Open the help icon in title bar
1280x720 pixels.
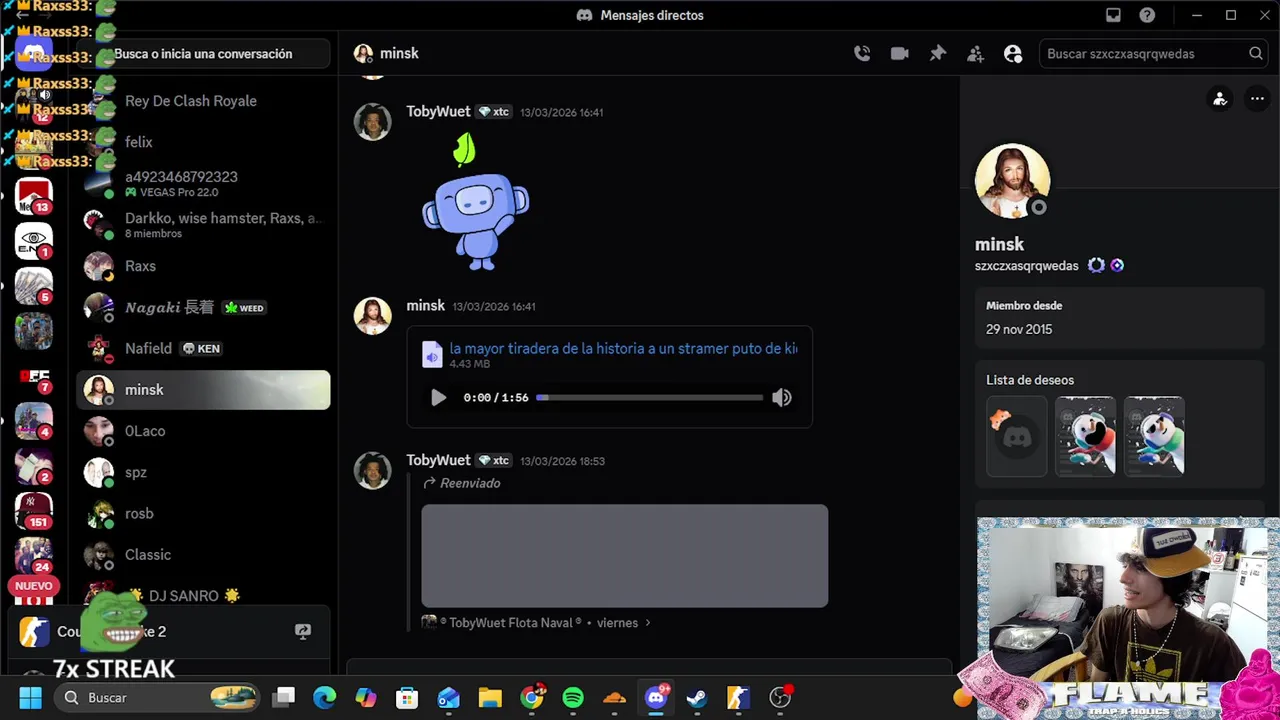click(1147, 15)
